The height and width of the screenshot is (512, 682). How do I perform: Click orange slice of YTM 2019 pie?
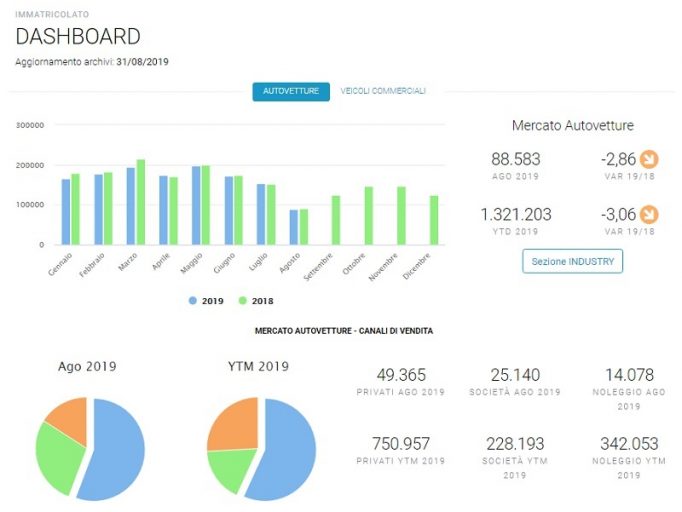click(x=235, y=424)
